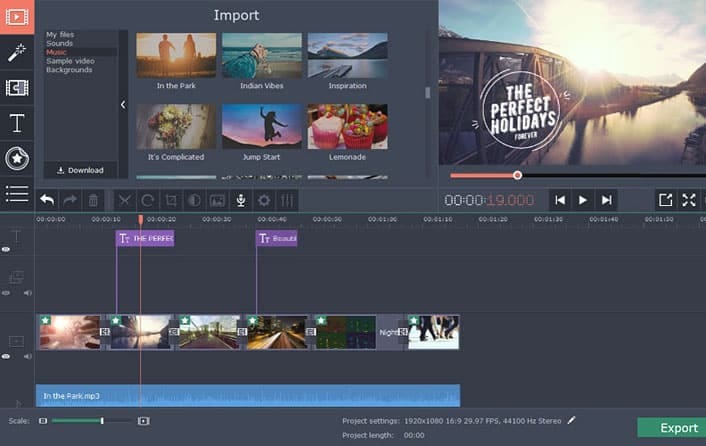Collapse the import sidebar chevron
This screenshot has height=446, width=706.
tap(123, 104)
